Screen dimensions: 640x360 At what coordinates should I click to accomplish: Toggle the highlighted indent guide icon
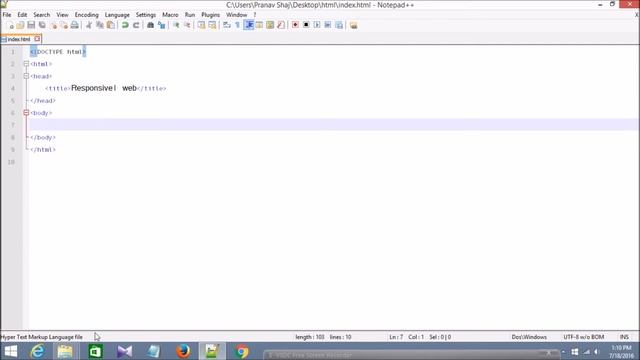[249, 25]
